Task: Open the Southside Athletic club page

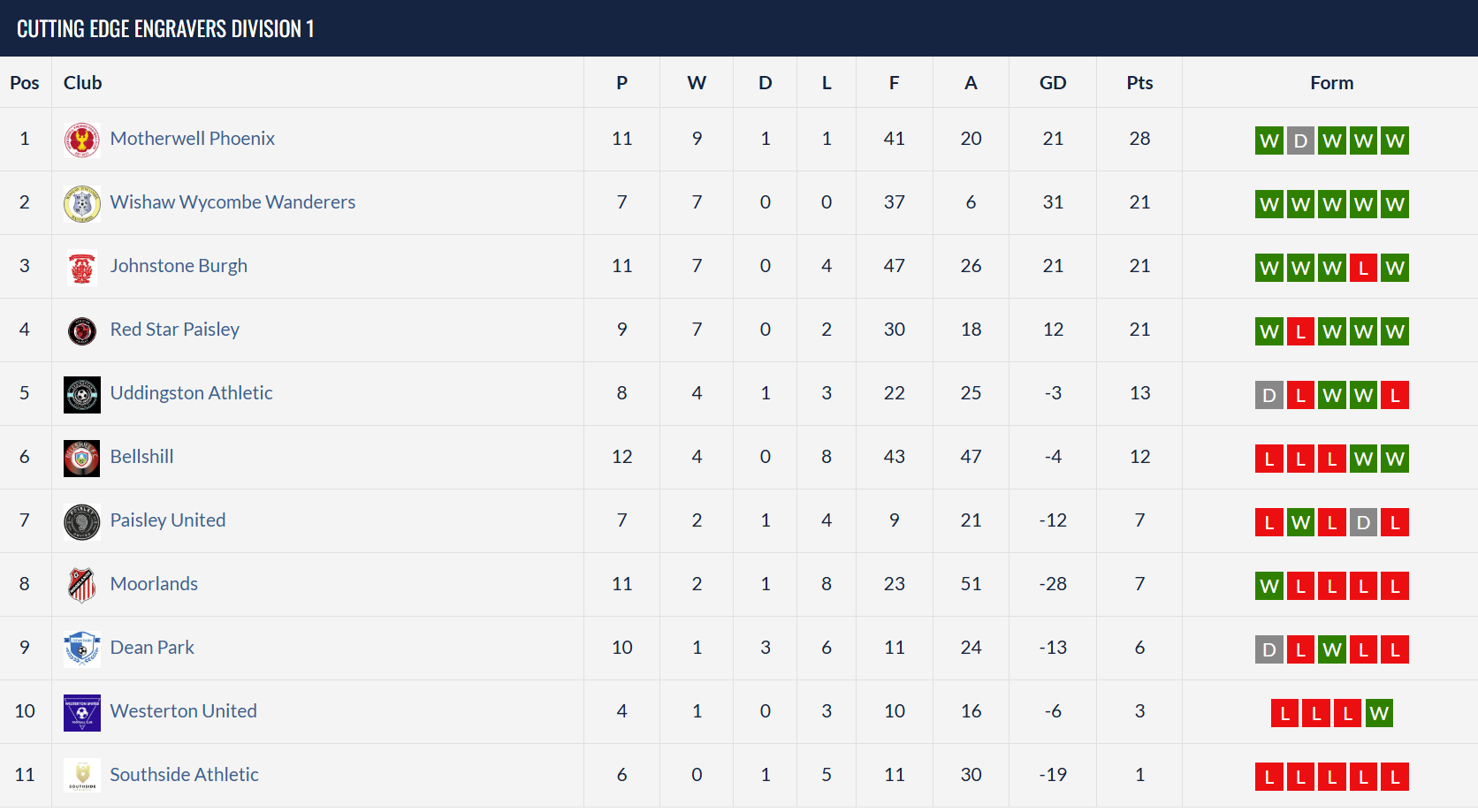Action: click(184, 775)
